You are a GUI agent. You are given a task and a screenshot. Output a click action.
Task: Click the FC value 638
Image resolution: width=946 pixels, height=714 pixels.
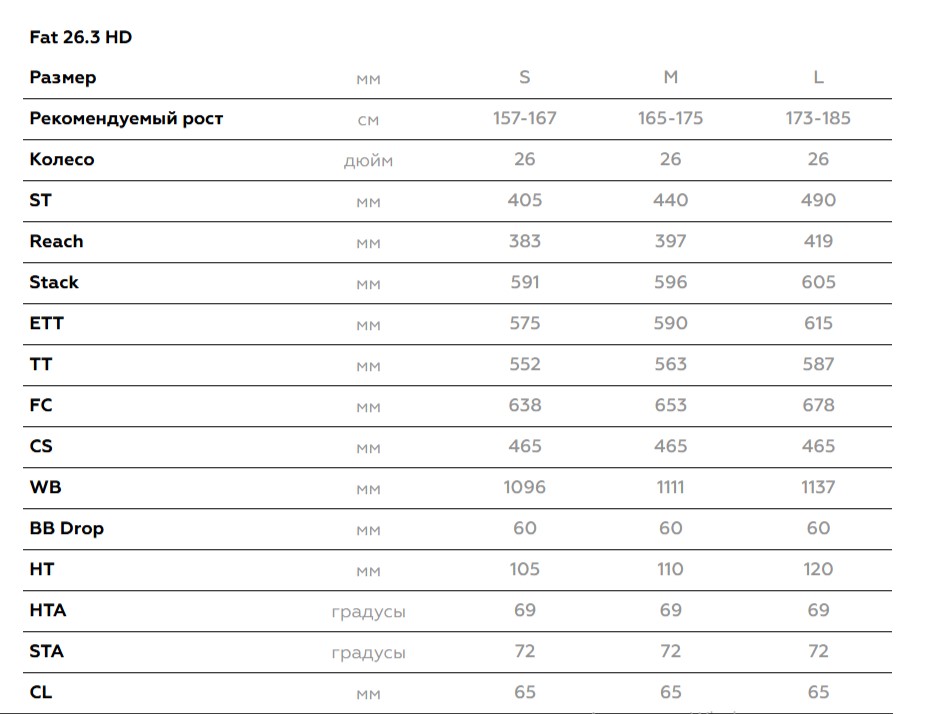(x=525, y=406)
